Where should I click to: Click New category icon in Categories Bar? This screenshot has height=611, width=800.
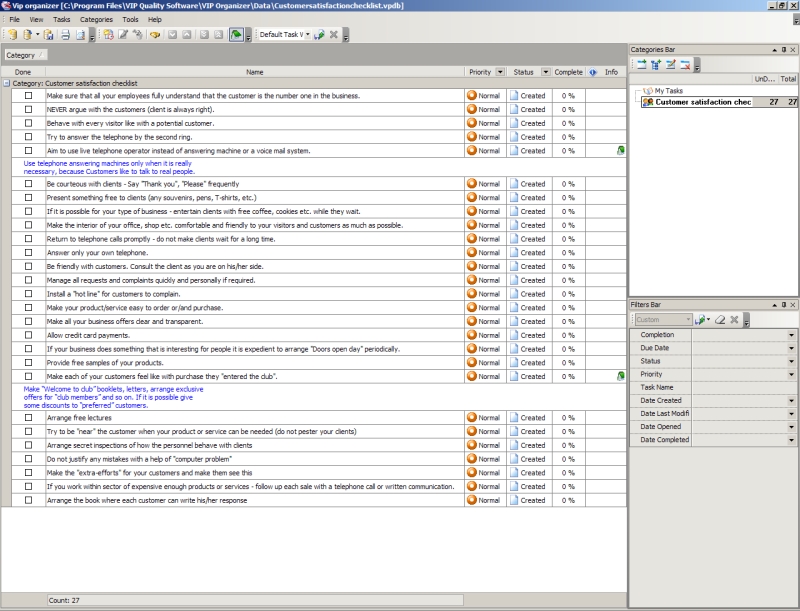click(641, 64)
